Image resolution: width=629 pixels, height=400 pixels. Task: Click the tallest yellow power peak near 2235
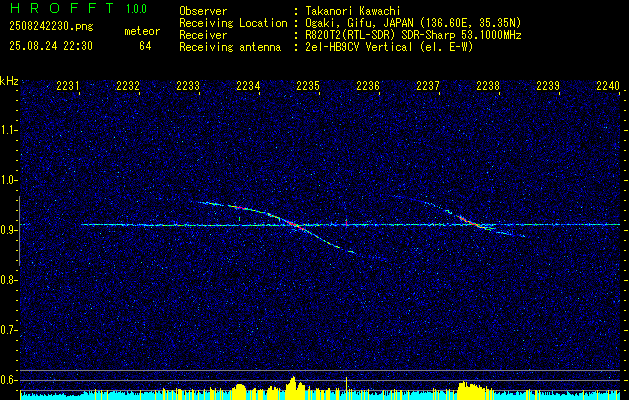[x=293, y=386]
